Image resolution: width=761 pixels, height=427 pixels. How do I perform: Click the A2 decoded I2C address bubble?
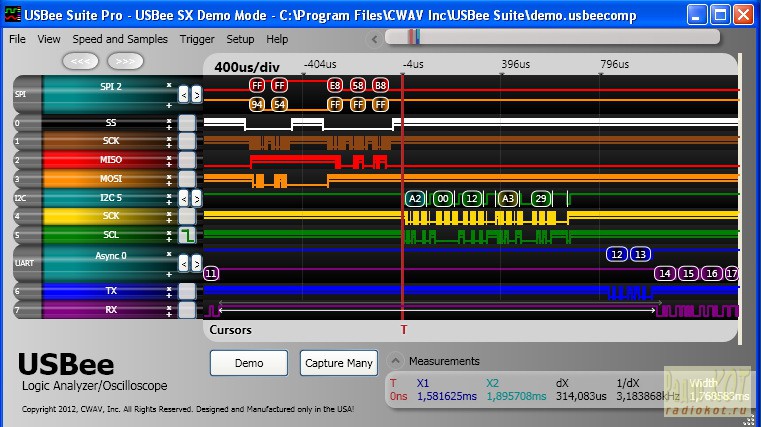pyautogui.click(x=415, y=198)
